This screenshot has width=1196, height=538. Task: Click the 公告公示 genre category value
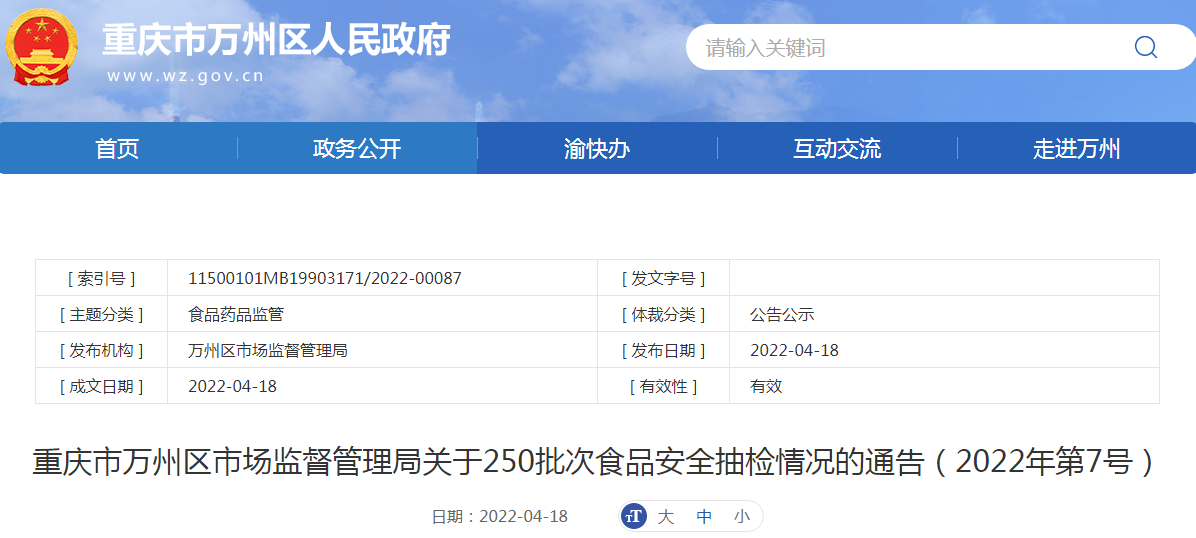pos(782,314)
